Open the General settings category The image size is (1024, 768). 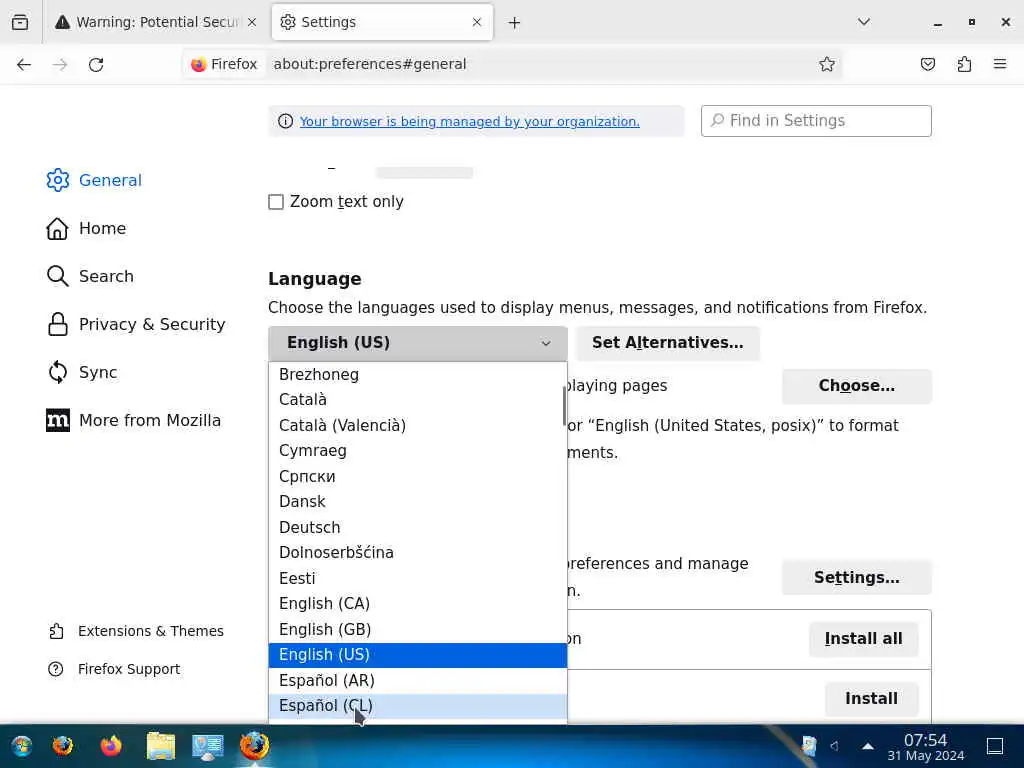(x=94, y=180)
